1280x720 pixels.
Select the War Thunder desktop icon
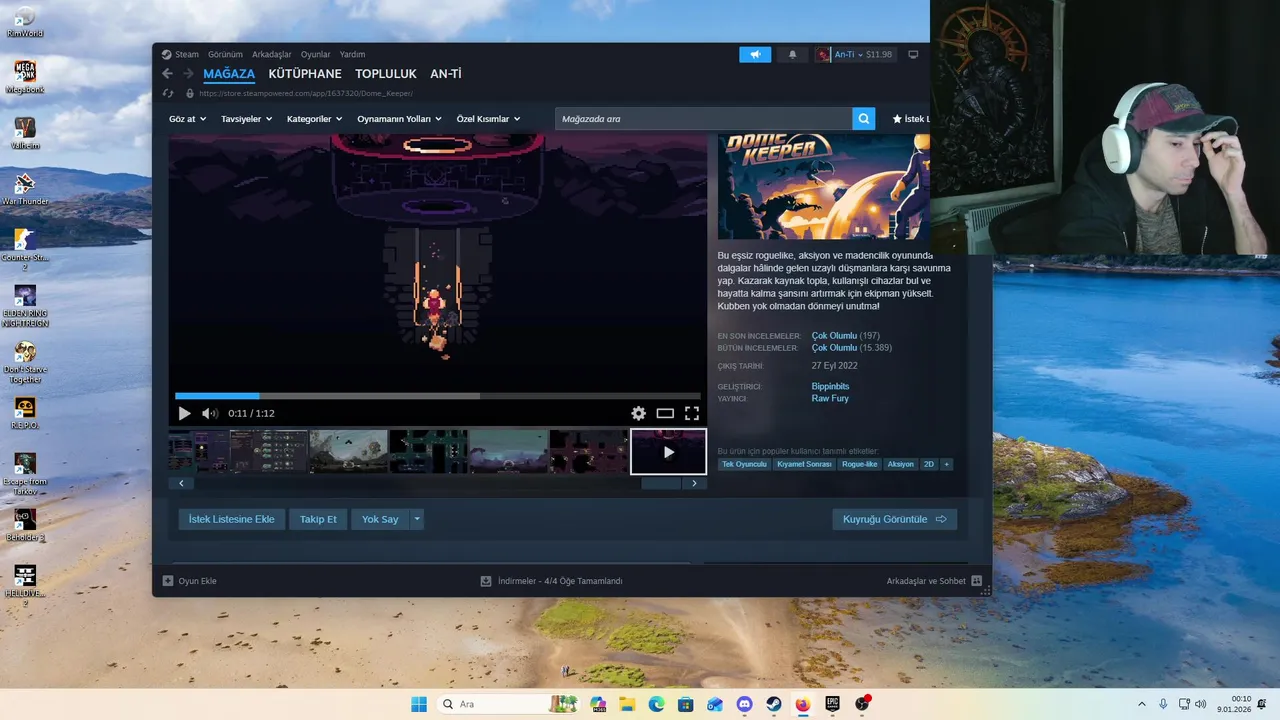coord(25,188)
